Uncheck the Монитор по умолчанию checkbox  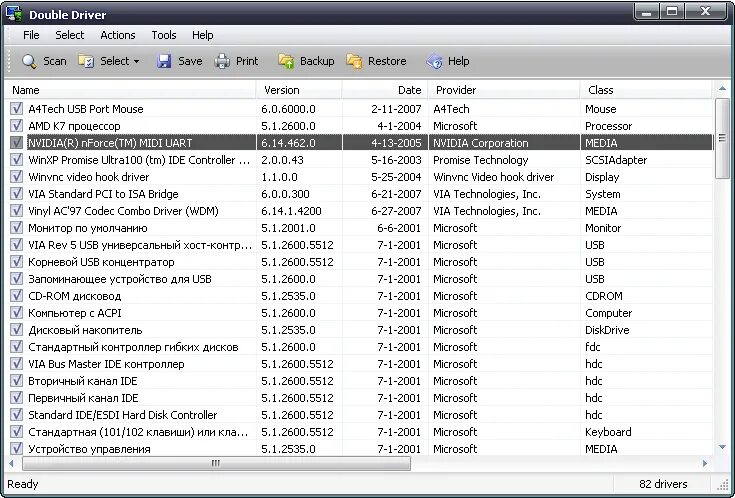point(16,227)
